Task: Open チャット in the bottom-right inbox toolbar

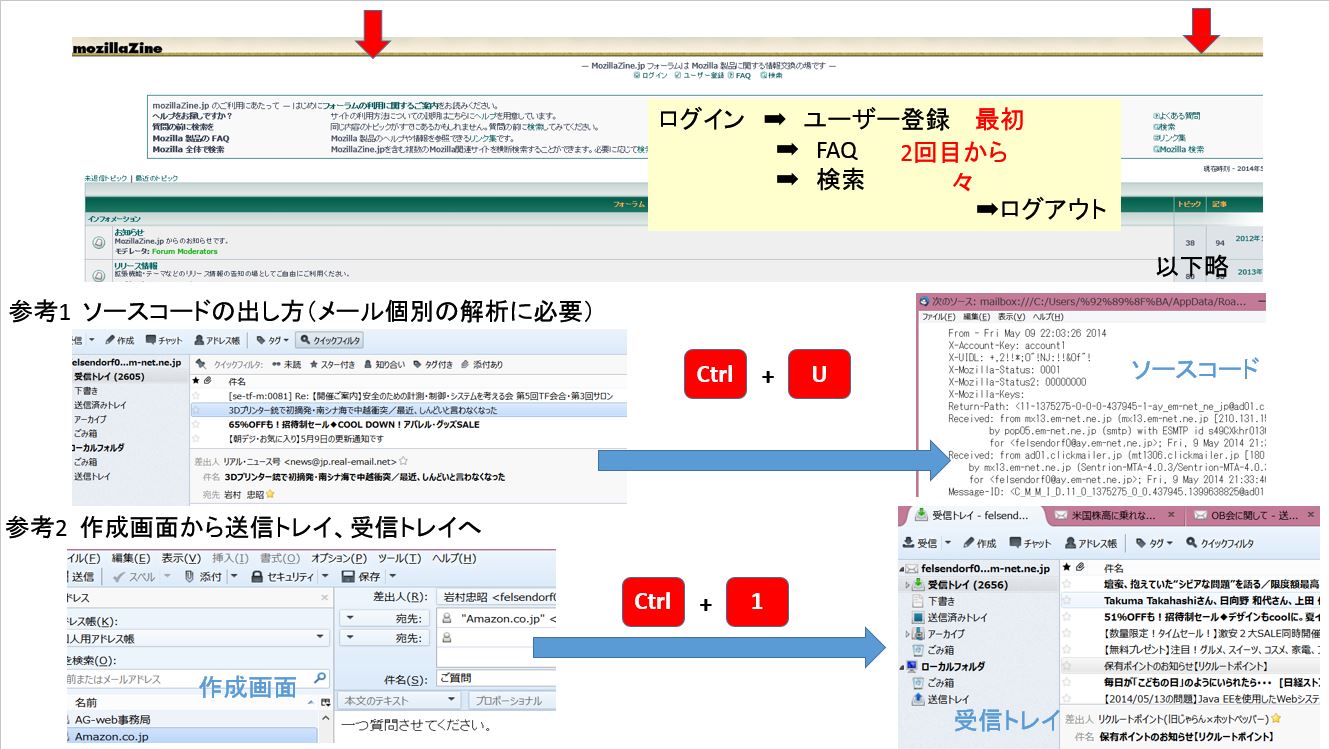Action: coord(1030,543)
